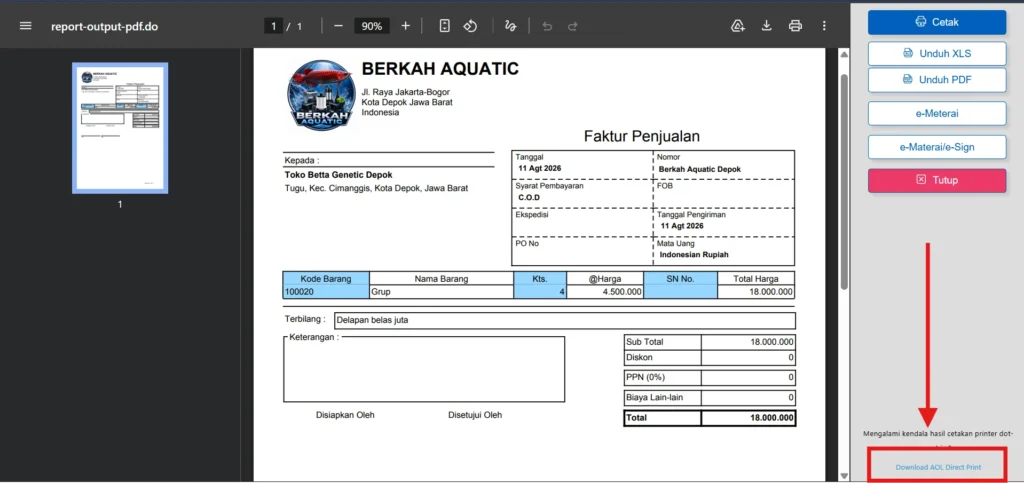
Task: Download the PDF using toolbar icon
Action: tap(767, 26)
